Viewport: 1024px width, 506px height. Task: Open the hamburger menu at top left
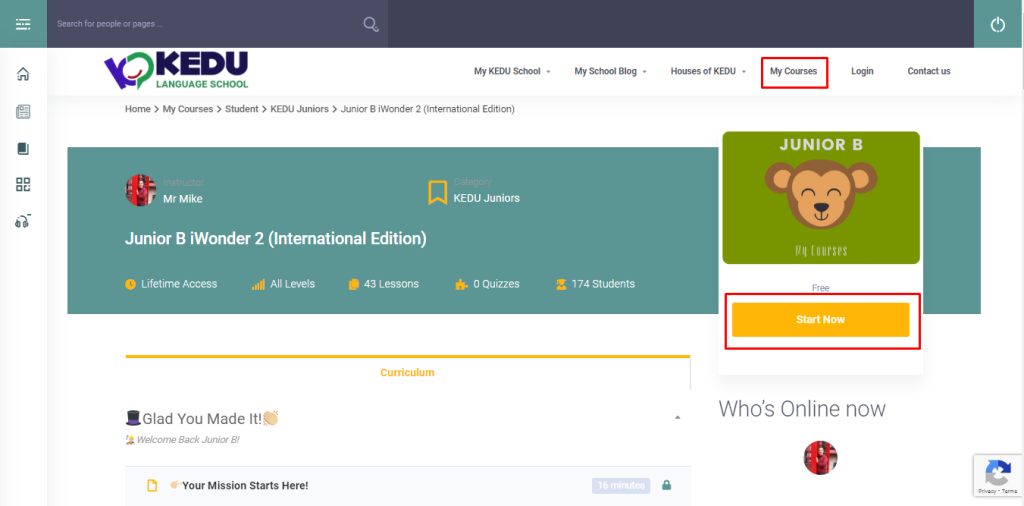click(x=23, y=24)
